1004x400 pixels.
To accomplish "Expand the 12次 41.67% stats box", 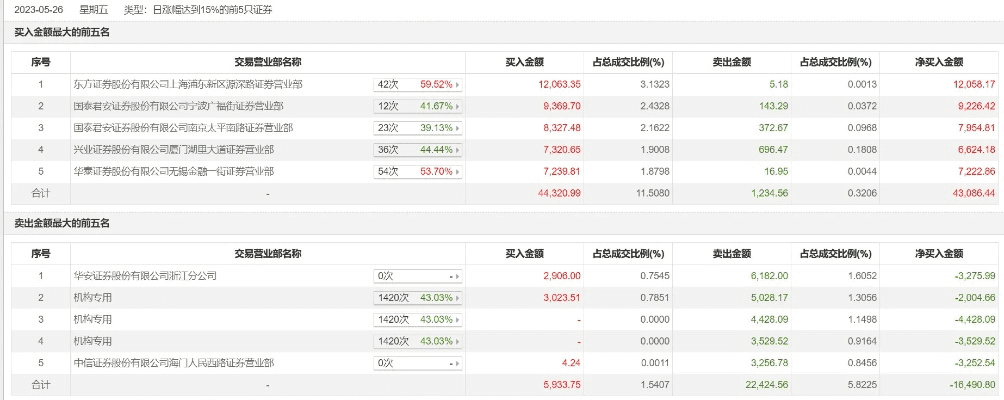I will 418,106.
